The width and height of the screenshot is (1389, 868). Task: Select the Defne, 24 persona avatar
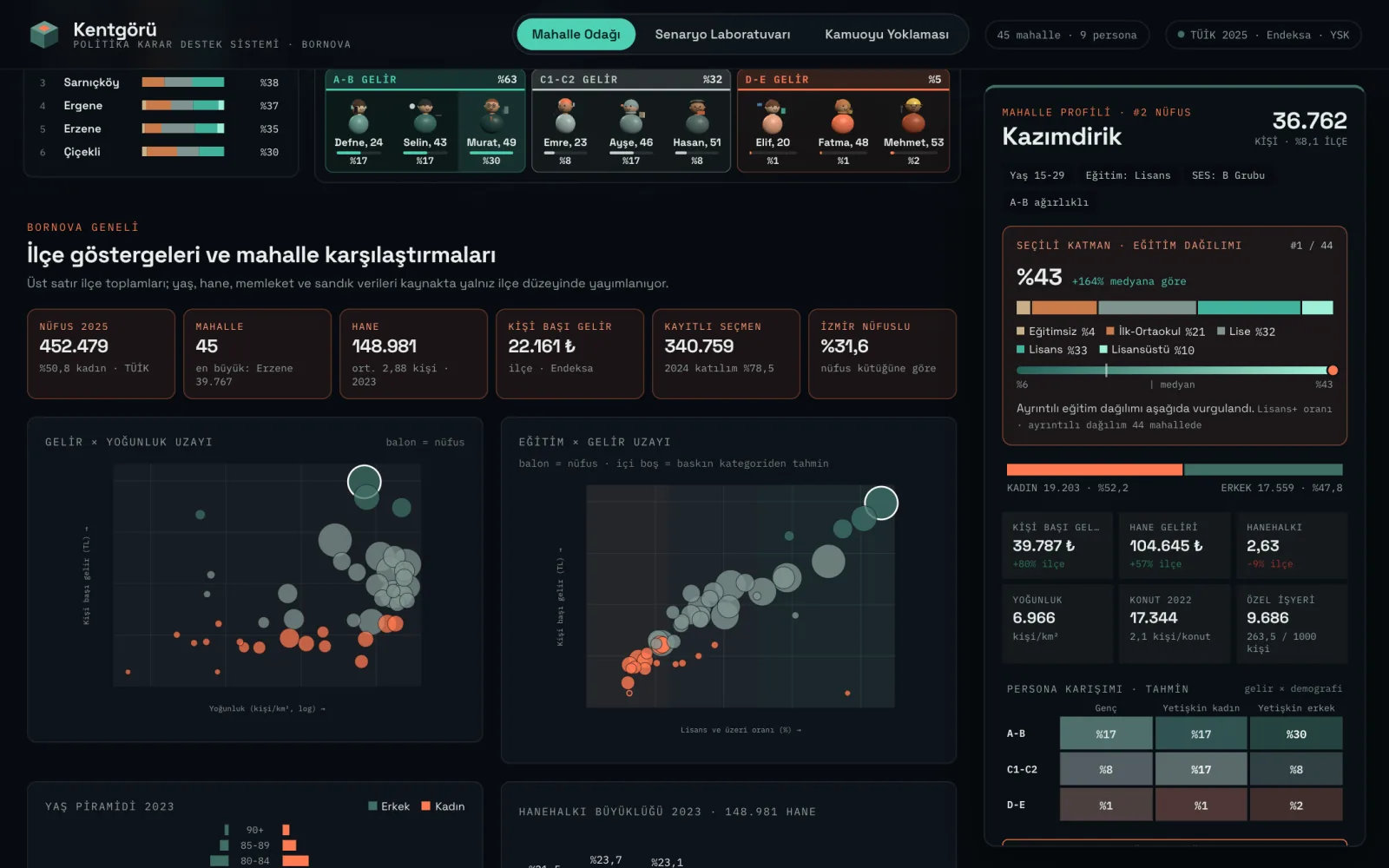click(359, 115)
